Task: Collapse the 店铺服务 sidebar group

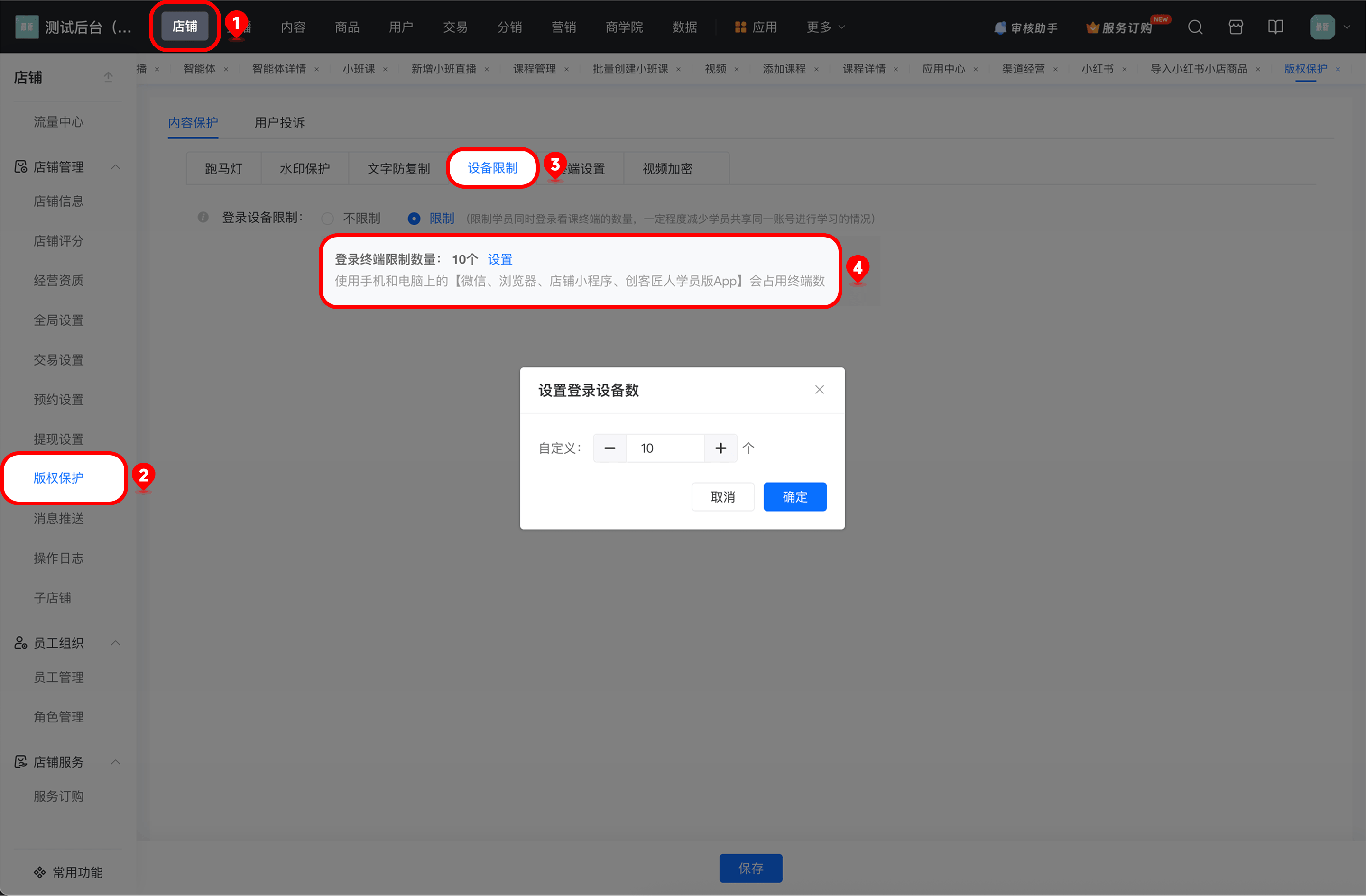Action: tap(115, 762)
